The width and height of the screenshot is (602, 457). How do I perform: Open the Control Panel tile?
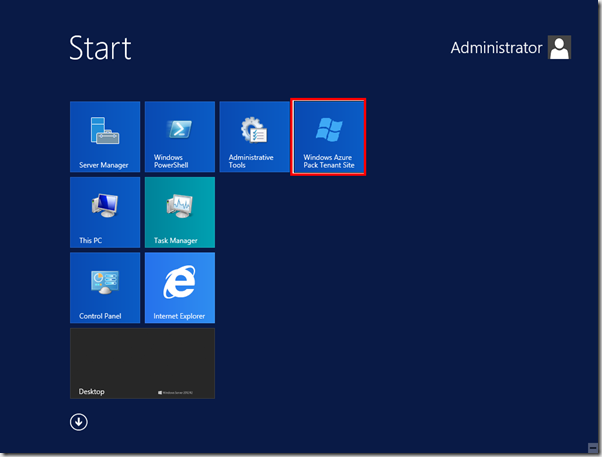(105, 288)
